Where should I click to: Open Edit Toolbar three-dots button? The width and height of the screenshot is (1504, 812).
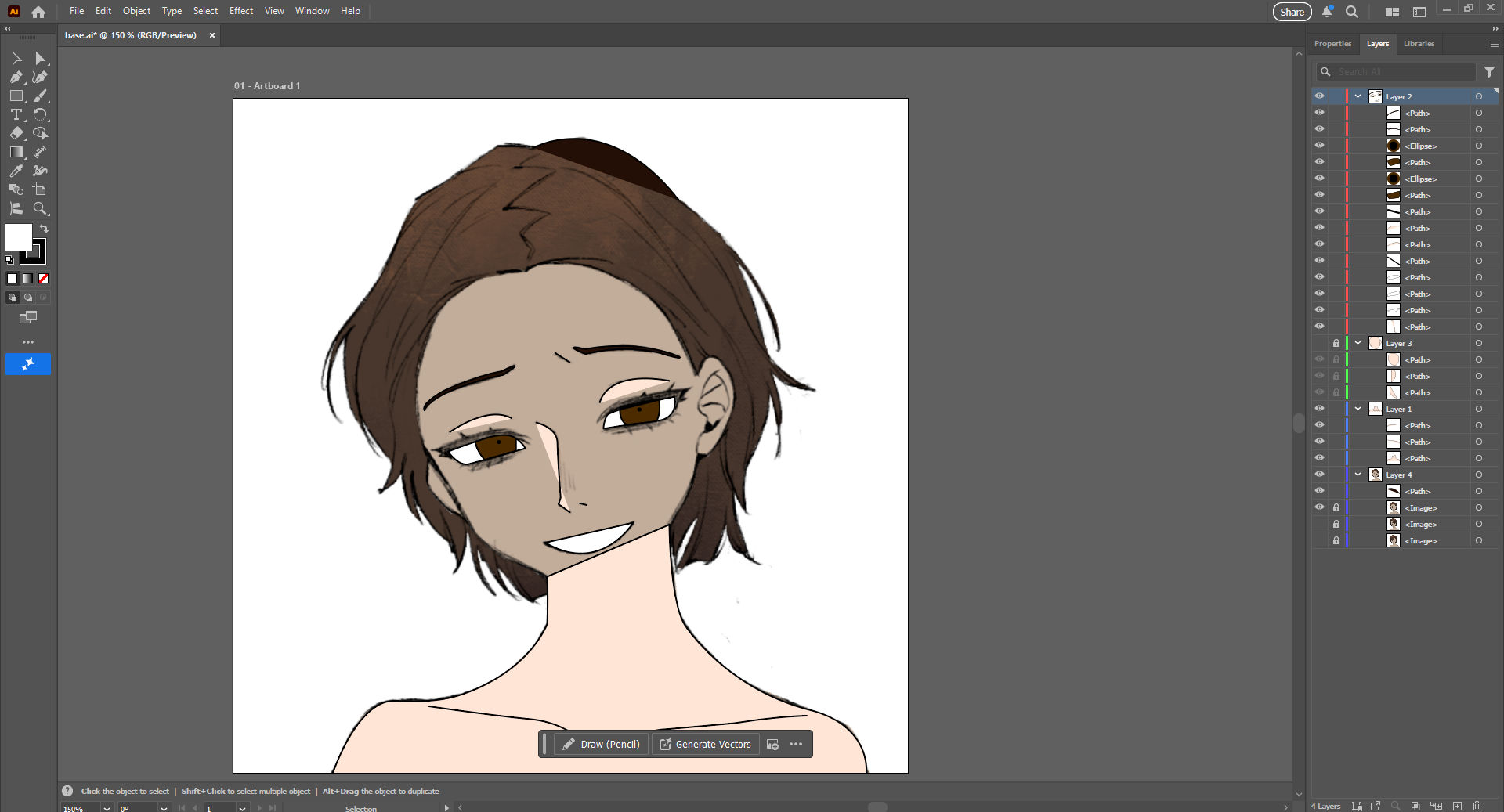click(28, 342)
